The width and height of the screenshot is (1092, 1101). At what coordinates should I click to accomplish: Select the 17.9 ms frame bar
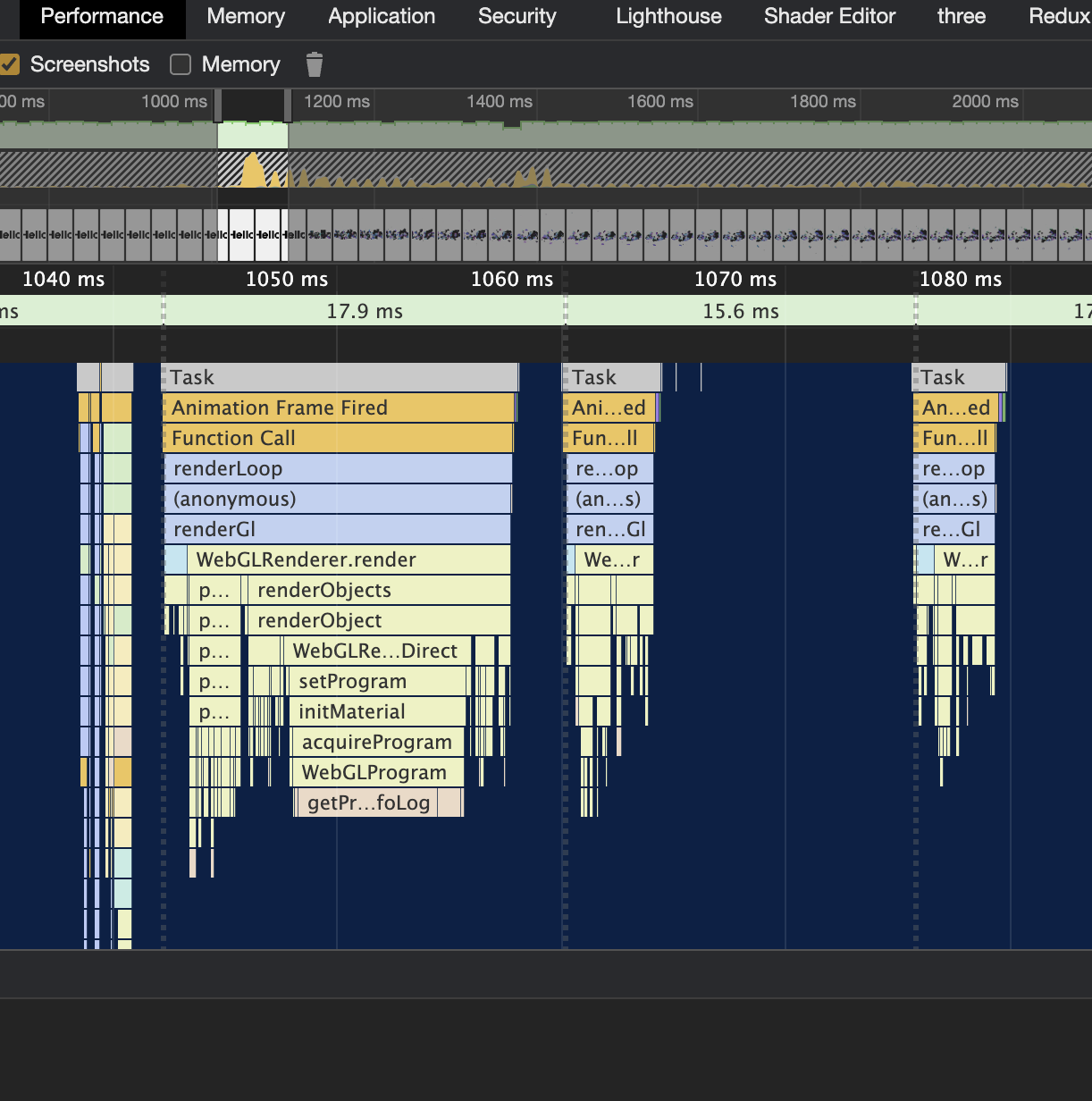tap(364, 311)
